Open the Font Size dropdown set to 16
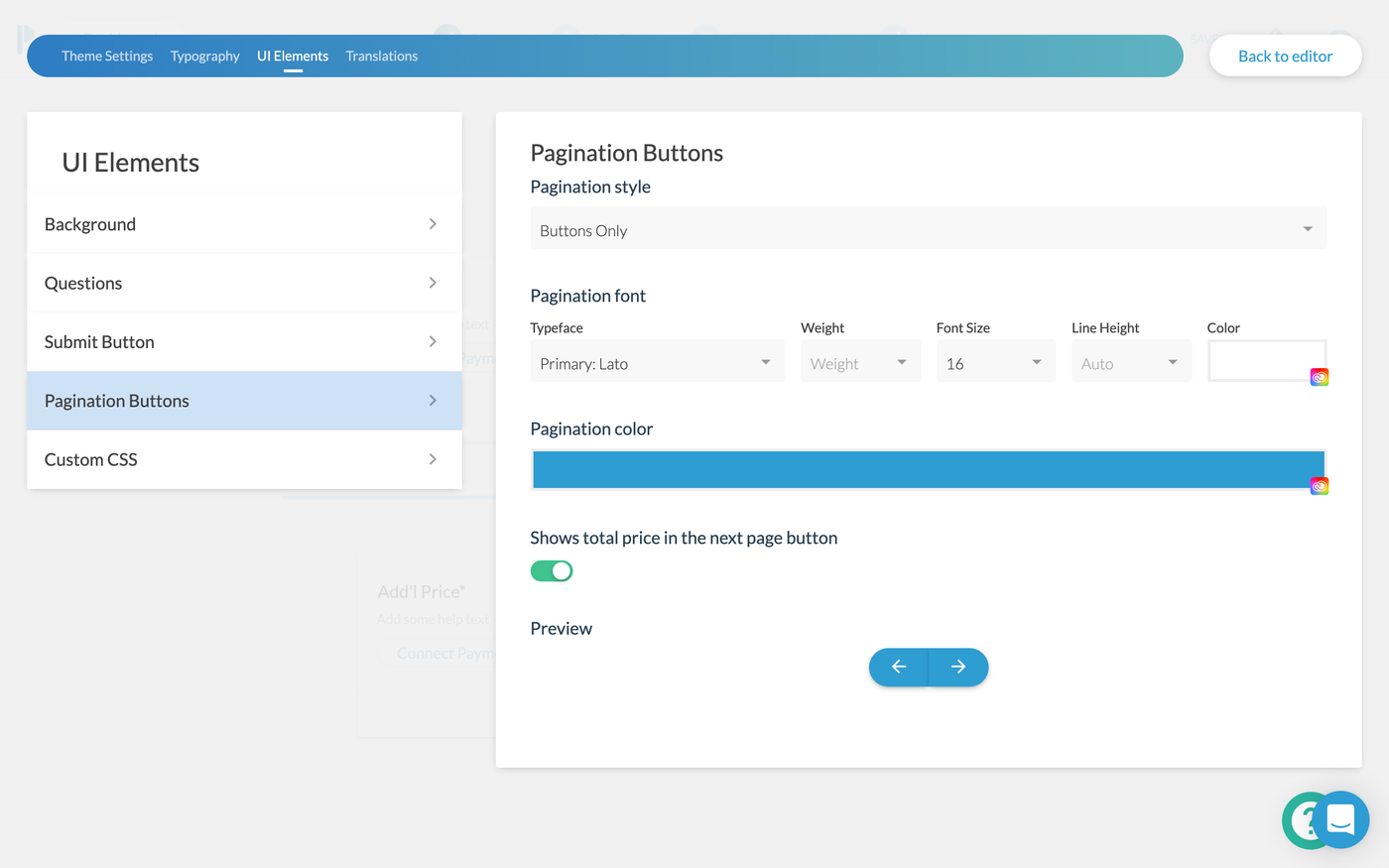This screenshot has height=868, width=1389. pos(995,361)
